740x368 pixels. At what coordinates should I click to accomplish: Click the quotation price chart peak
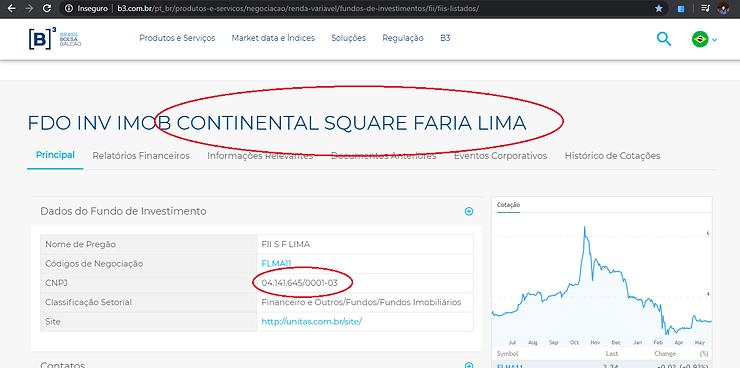(585, 227)
